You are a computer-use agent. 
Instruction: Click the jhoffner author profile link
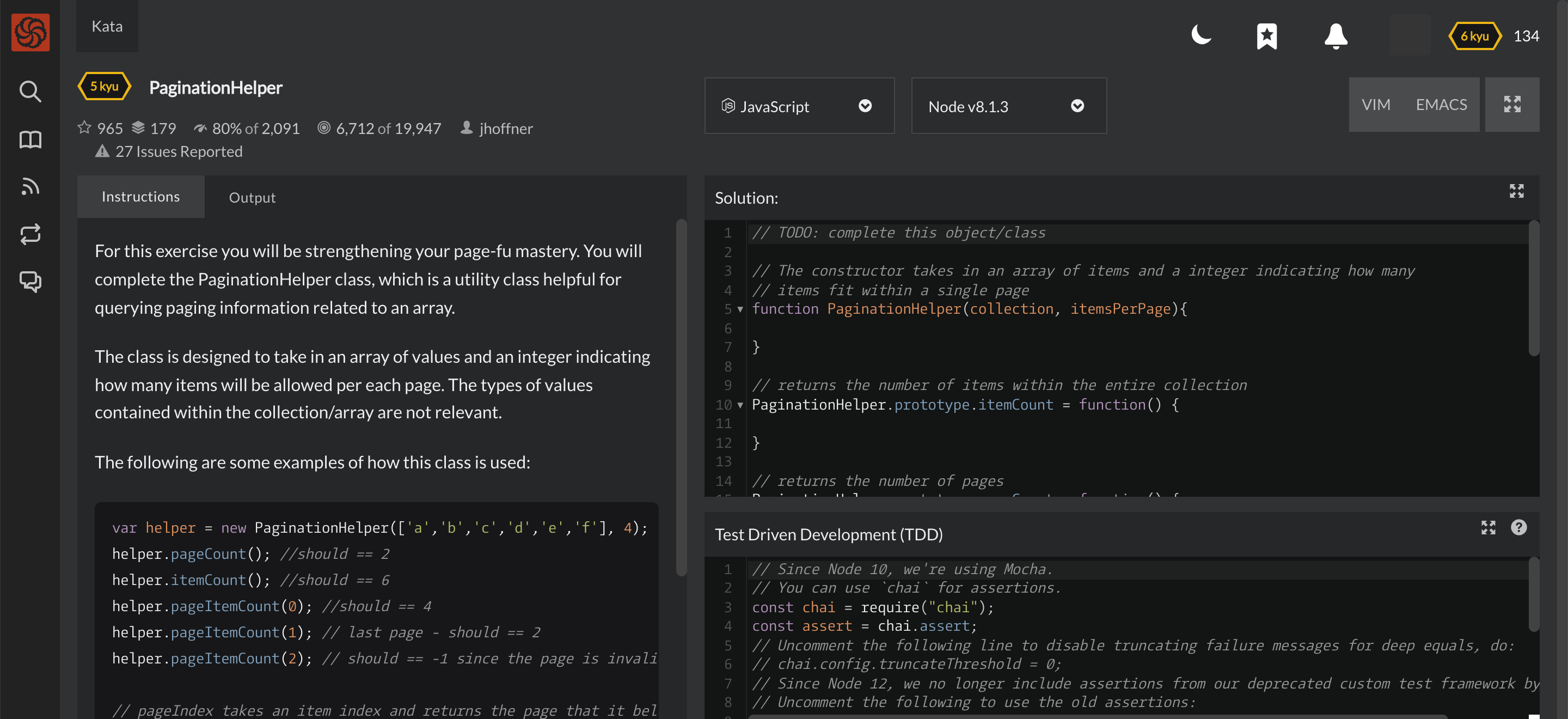506,128
